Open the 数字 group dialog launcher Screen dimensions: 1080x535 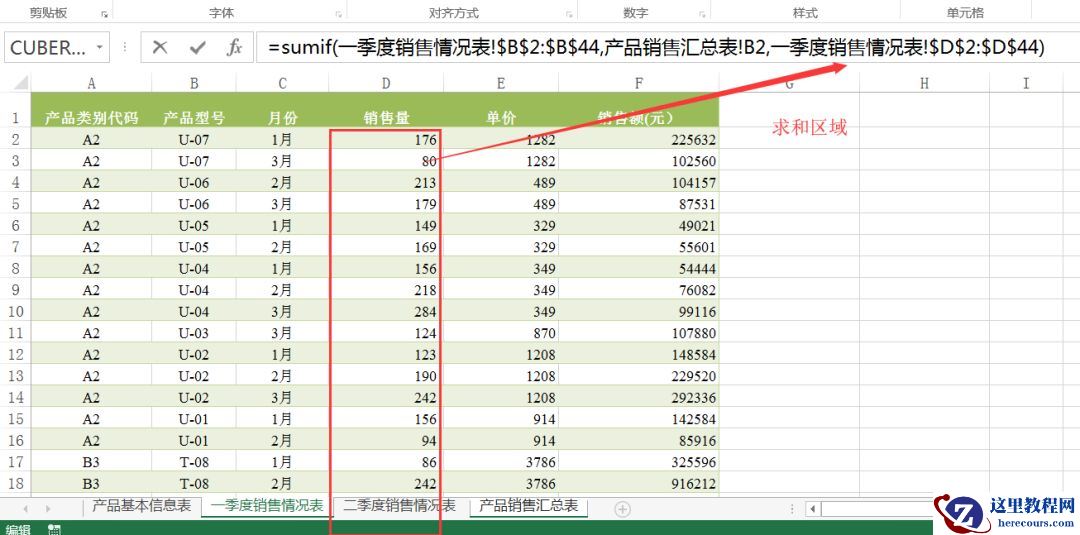pos(703,14)
